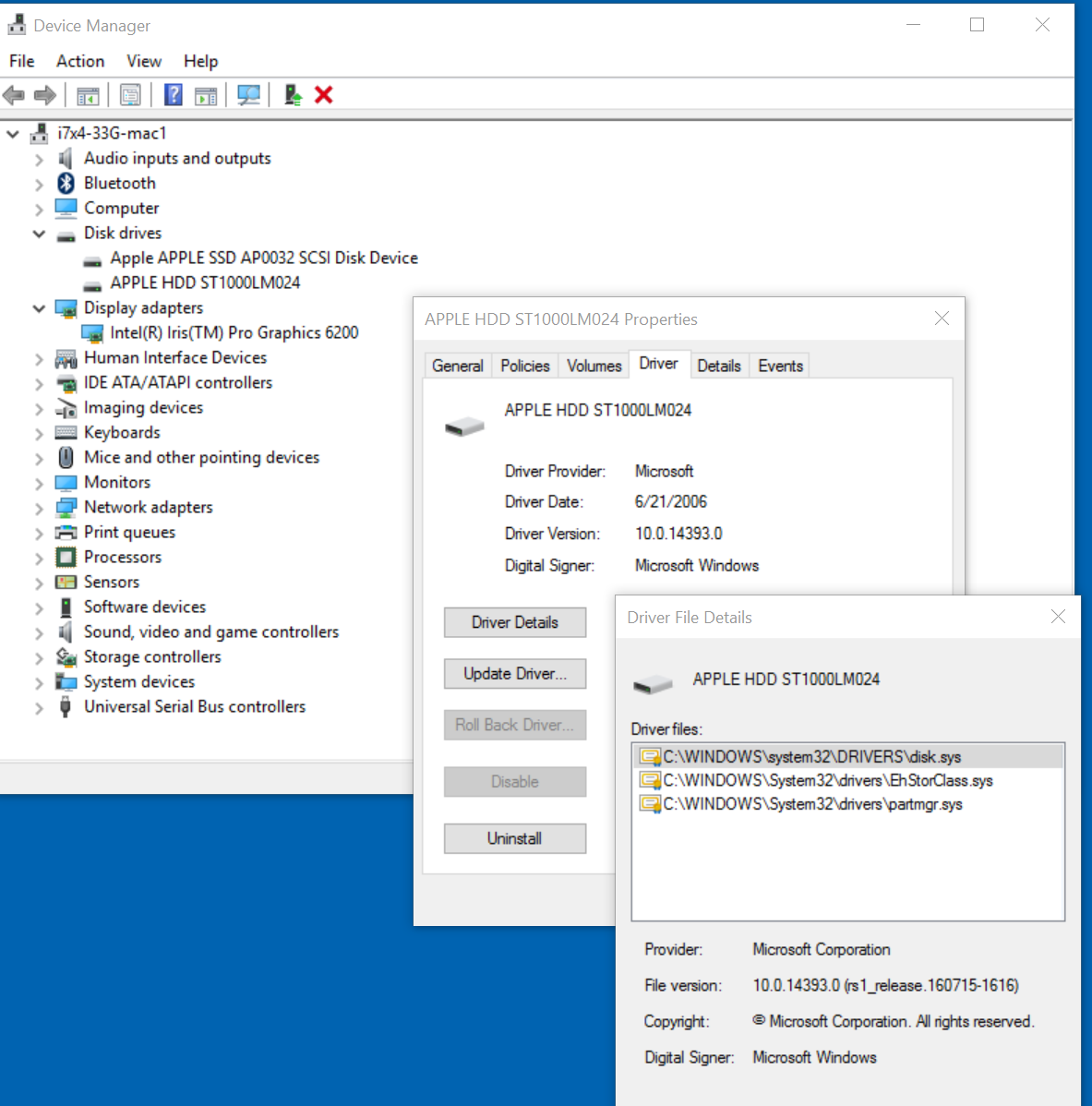Select the partmgr.sys driver file
Screen dimensions: 1092x1106
(812, 804)
